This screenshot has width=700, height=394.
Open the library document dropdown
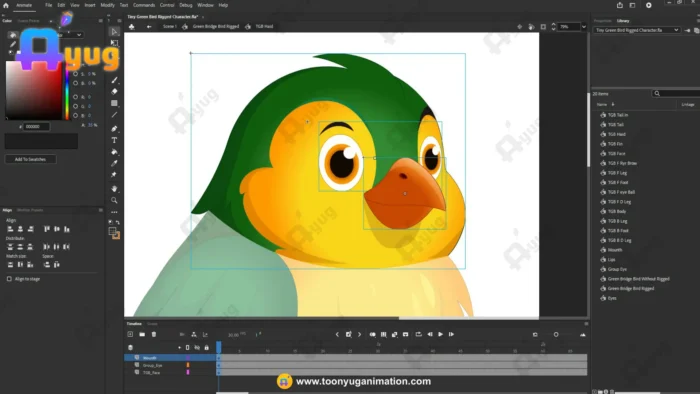click(x=637, y=30)
